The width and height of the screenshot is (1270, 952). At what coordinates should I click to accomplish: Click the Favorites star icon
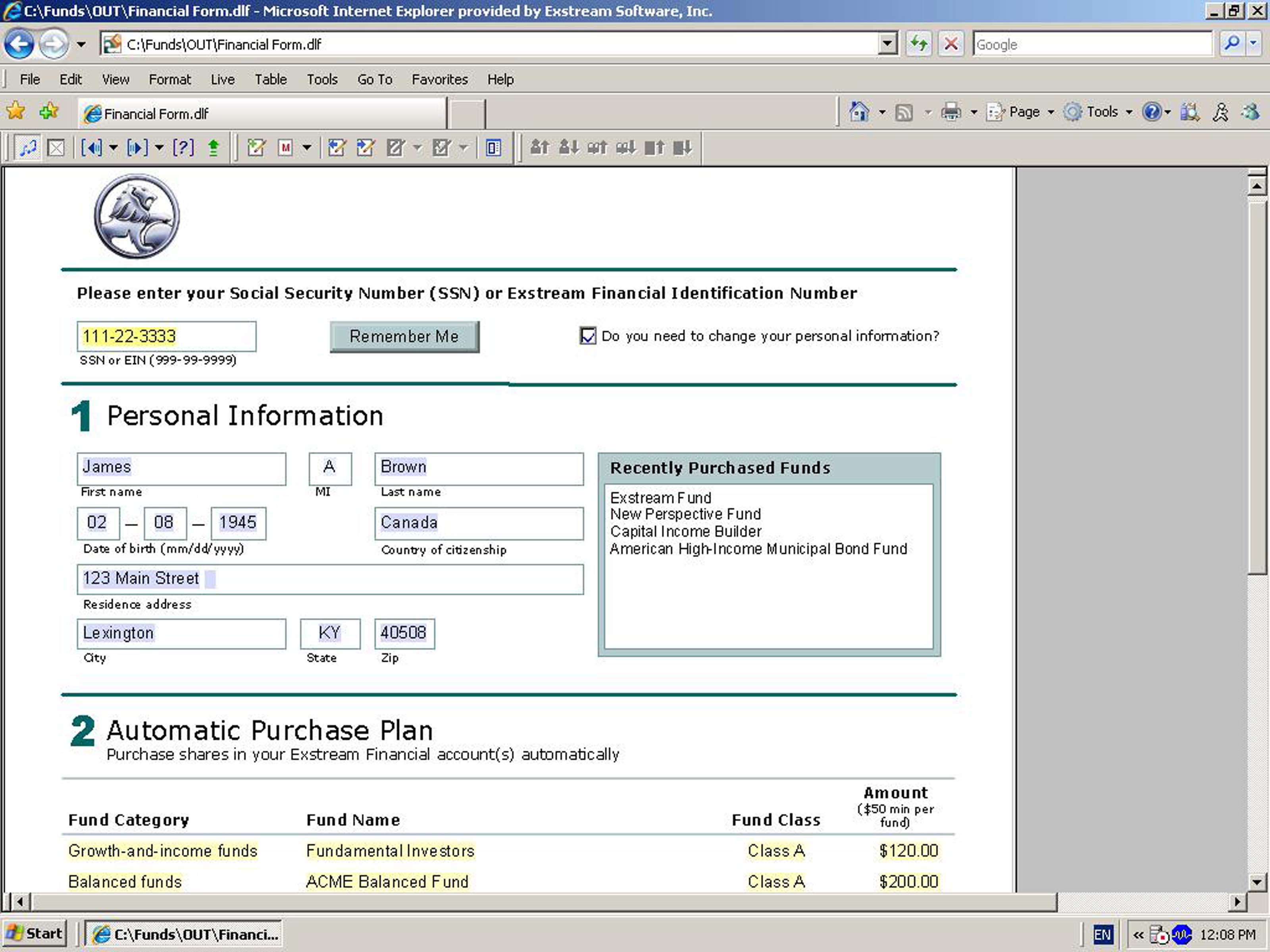(16, 111)
